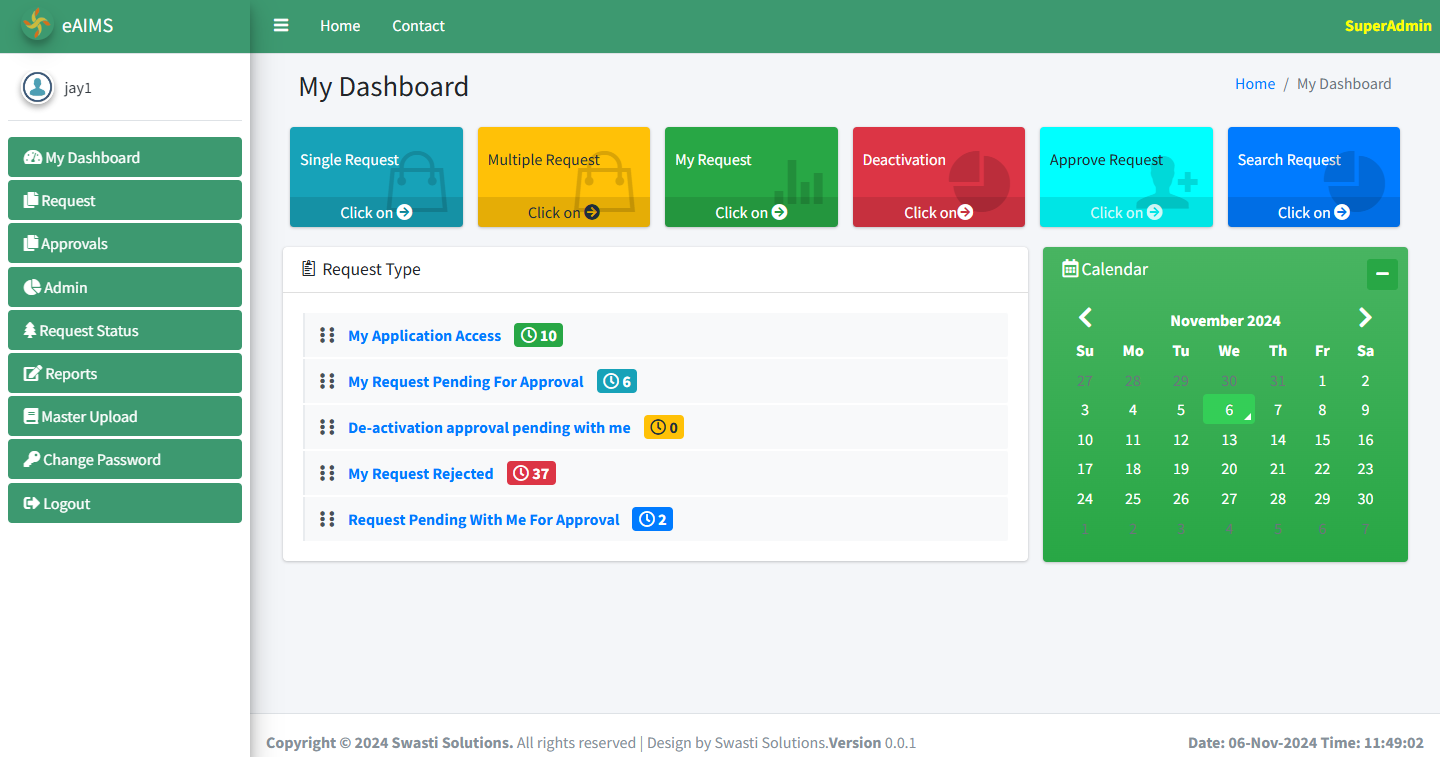Expand the Approvals sidebar menu
Viewport: 1440px width, 757px height.
click(125, 244)
